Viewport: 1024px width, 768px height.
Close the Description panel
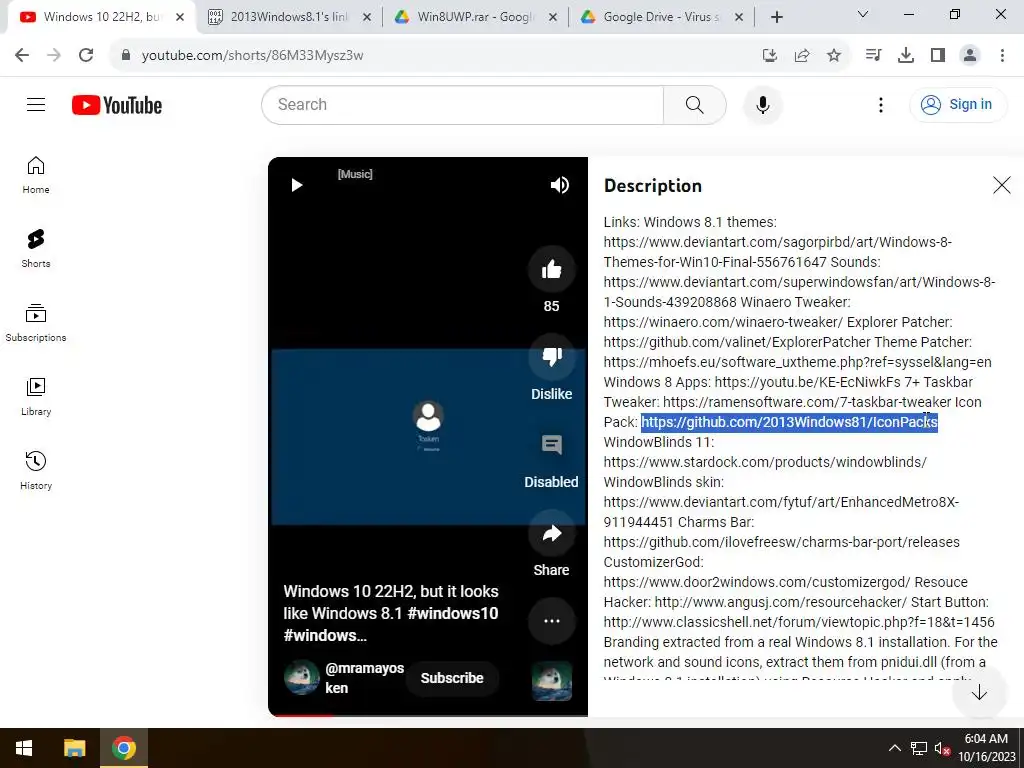(1002, 185)
